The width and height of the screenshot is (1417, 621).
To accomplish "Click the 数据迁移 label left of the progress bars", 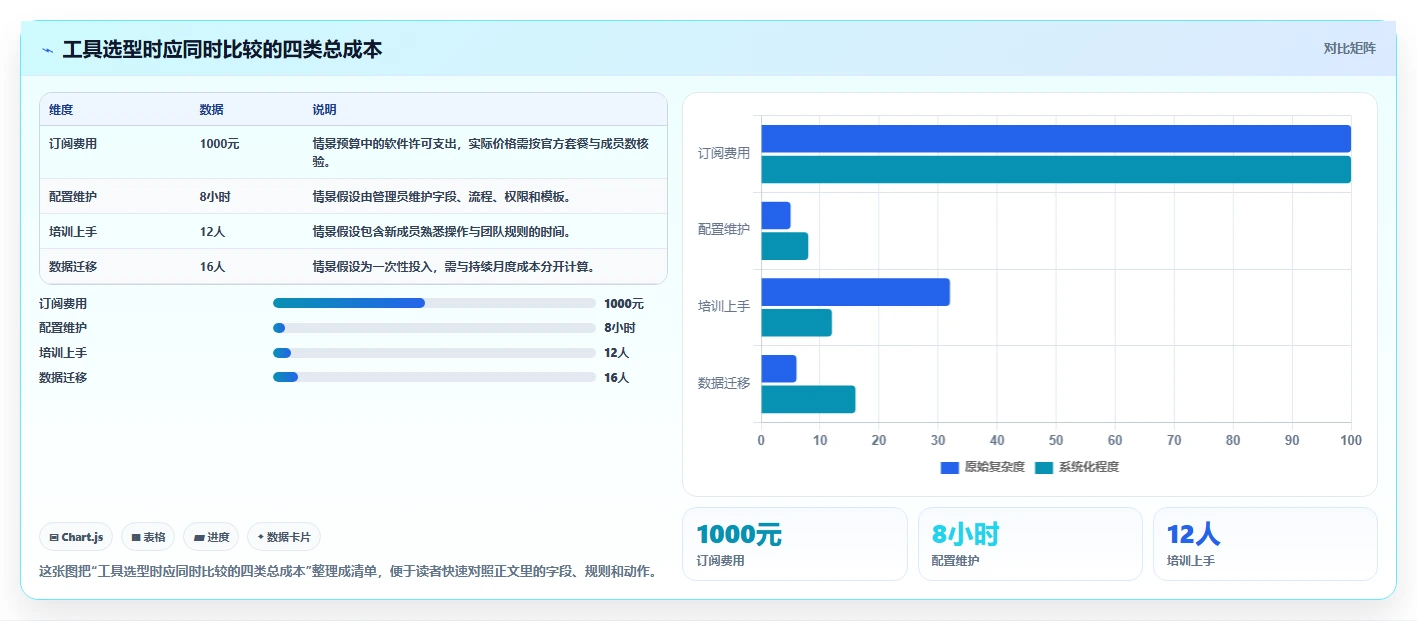I will (x=63, y=378).
